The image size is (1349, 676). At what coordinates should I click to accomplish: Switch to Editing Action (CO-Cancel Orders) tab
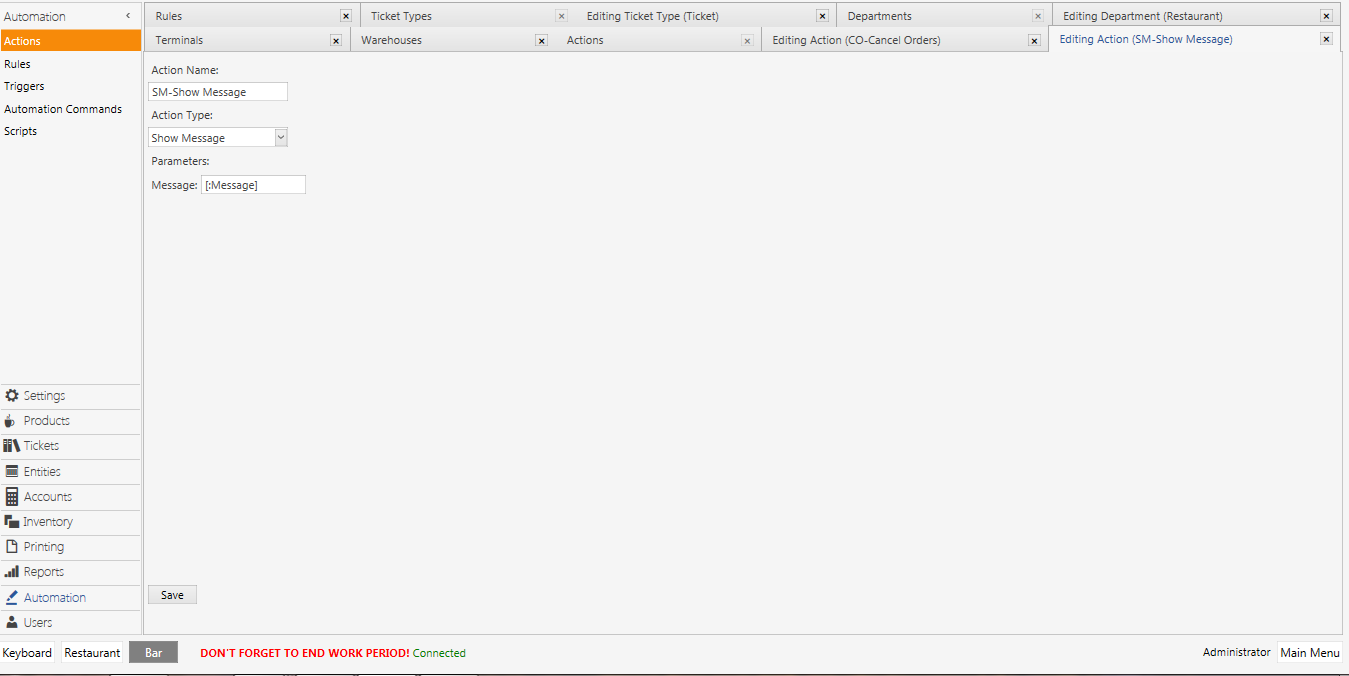pos(856,40)
